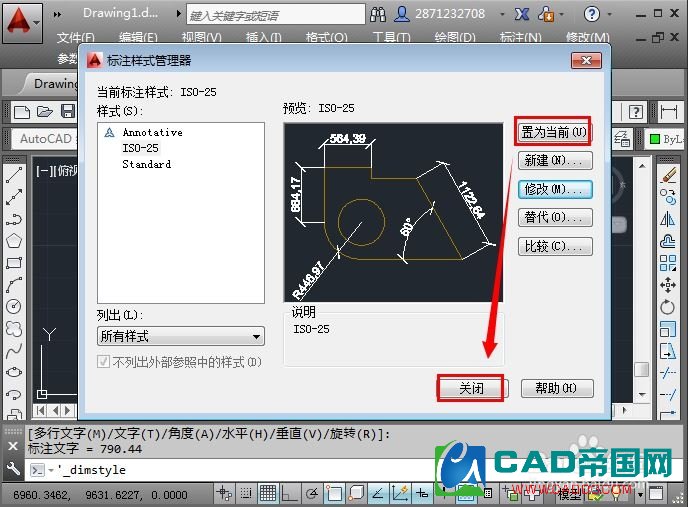The width and height of the screenshot is (688, 507).
Task: Open the 格式(O) menu
Action: tap(326, 37)
